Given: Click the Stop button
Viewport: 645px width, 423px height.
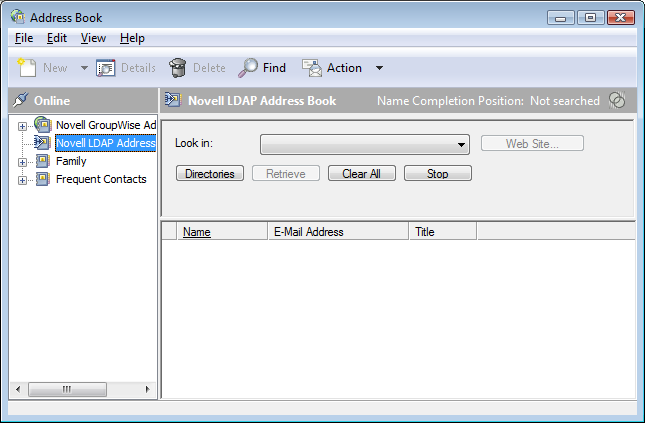Looking at the screenshot, I should pyautogui.click(x=438, y=173).
